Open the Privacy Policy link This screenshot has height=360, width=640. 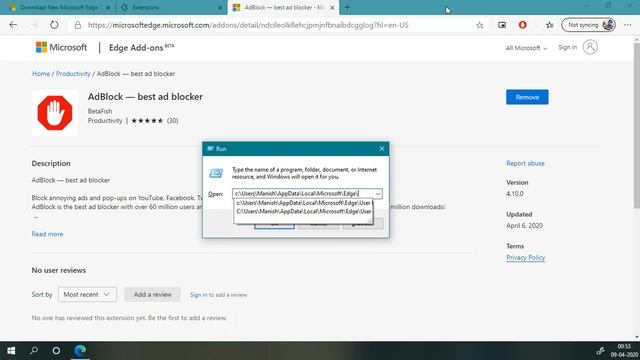tap(525, 258)
